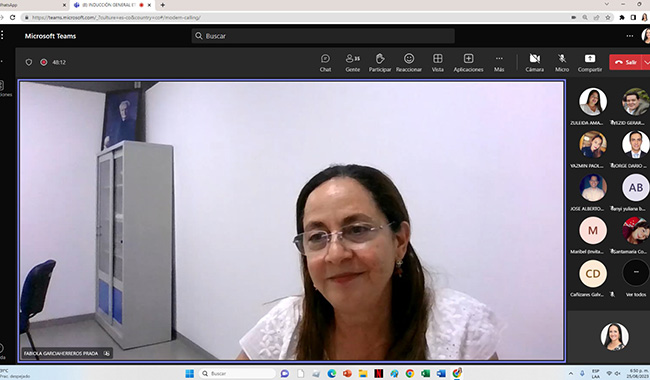Image resolution: width=650 pixels, height=380 pixels.
Task: Open a new browser tab
Action: [162, 5]
